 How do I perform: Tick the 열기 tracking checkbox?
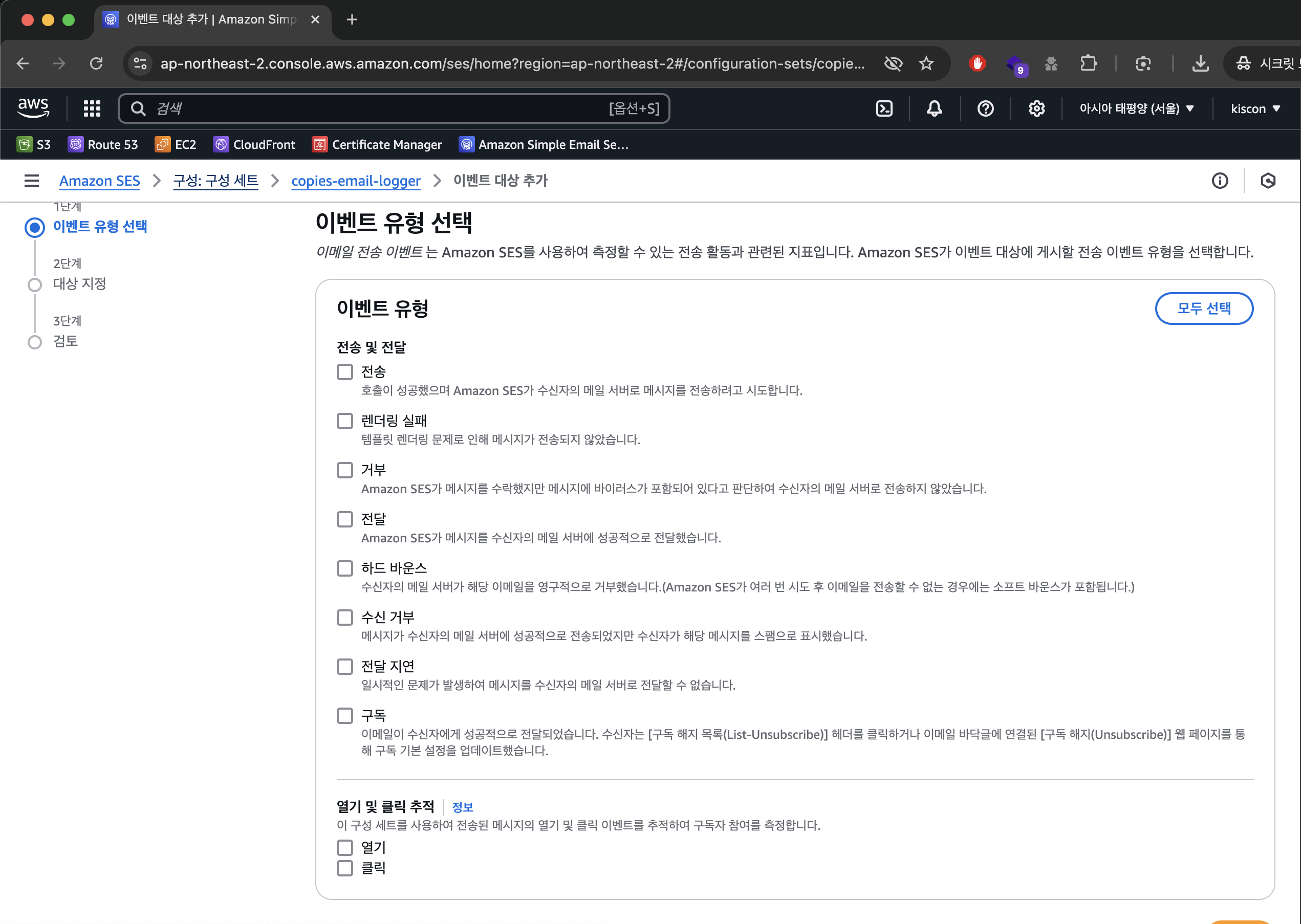click(x=345, y=848)
